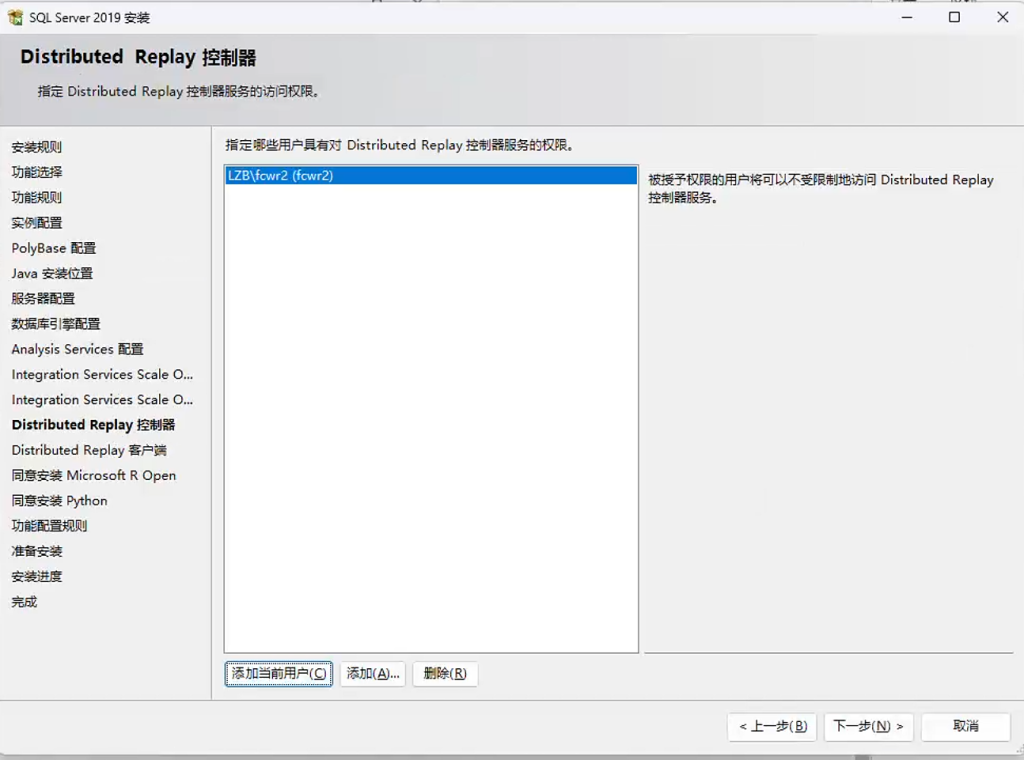1024x760 pixels.
Task: Select the 服务器配置 step
Action: 43,298
